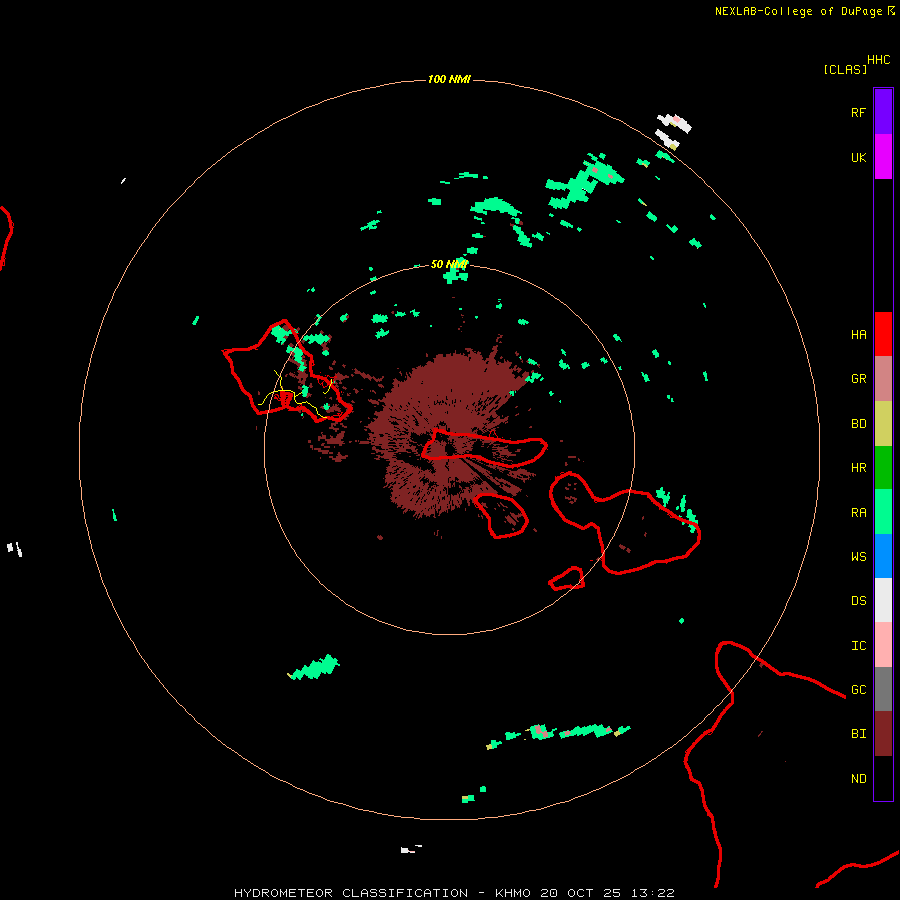
Task: Click the '20 OCT 25' date text
Action: pos(581,893)
